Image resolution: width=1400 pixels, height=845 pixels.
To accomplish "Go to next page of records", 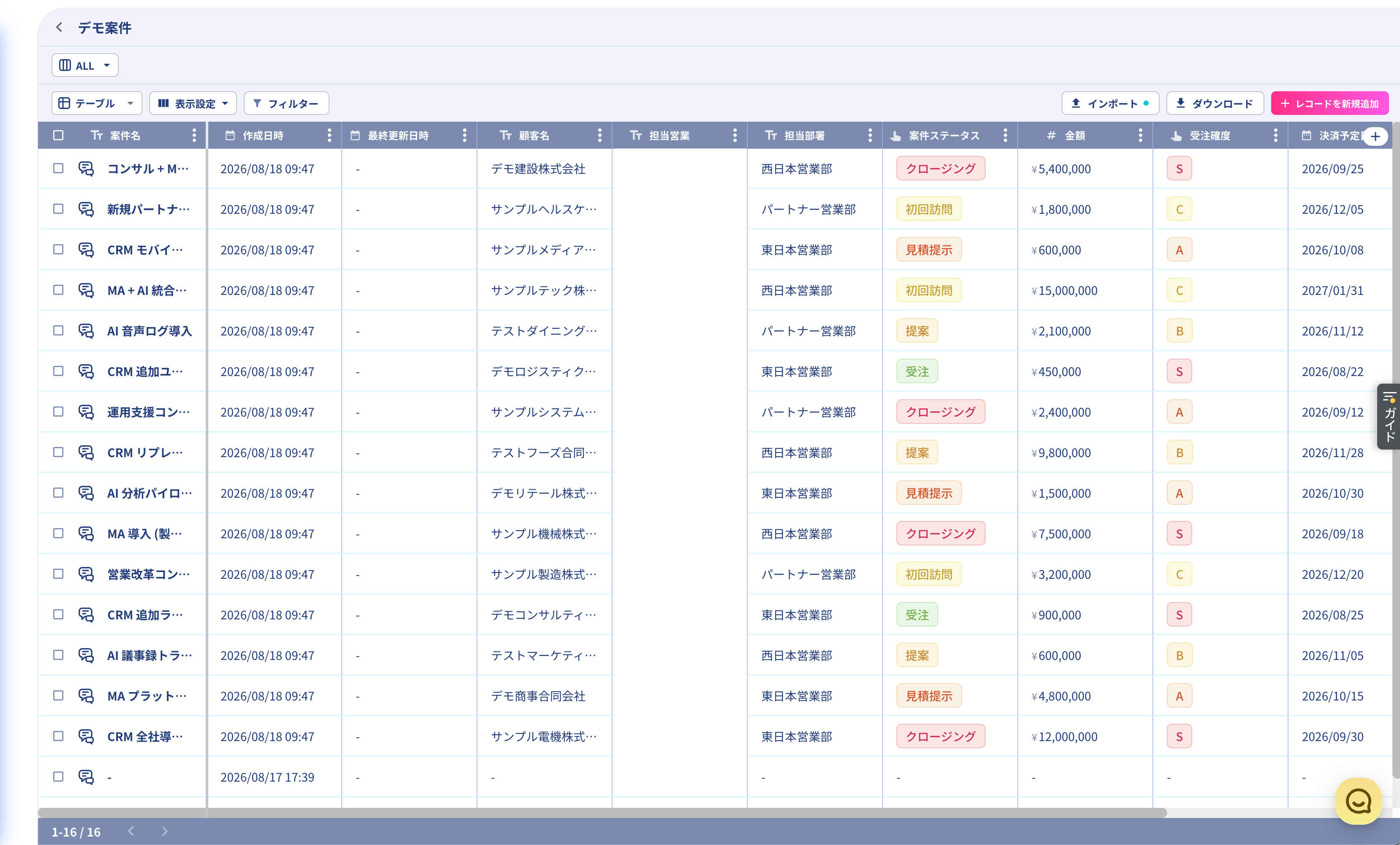I will (x=165, y=831).
